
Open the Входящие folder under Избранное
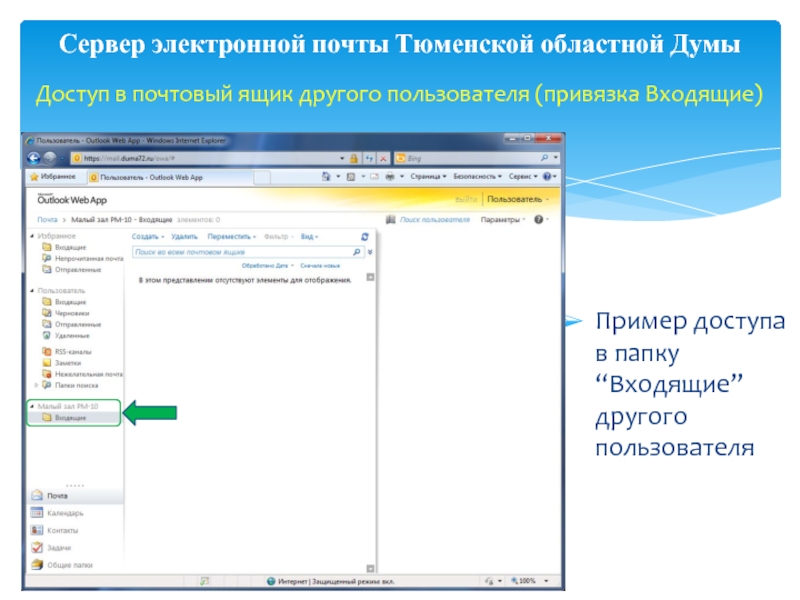pos(64,247)
